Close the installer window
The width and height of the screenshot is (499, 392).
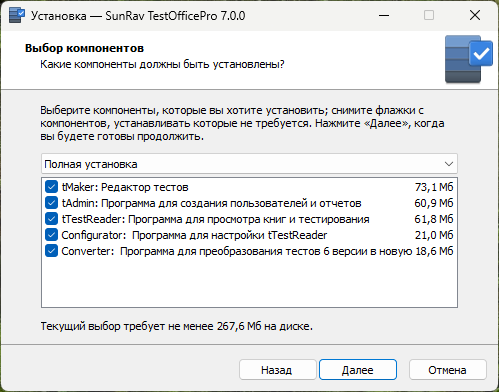[475, 15]
